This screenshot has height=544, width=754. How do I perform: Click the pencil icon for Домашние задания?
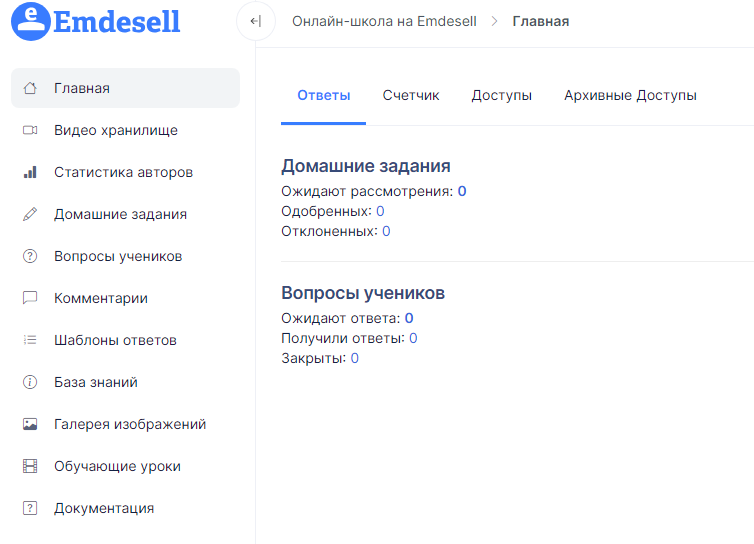(x=30, y=214)
